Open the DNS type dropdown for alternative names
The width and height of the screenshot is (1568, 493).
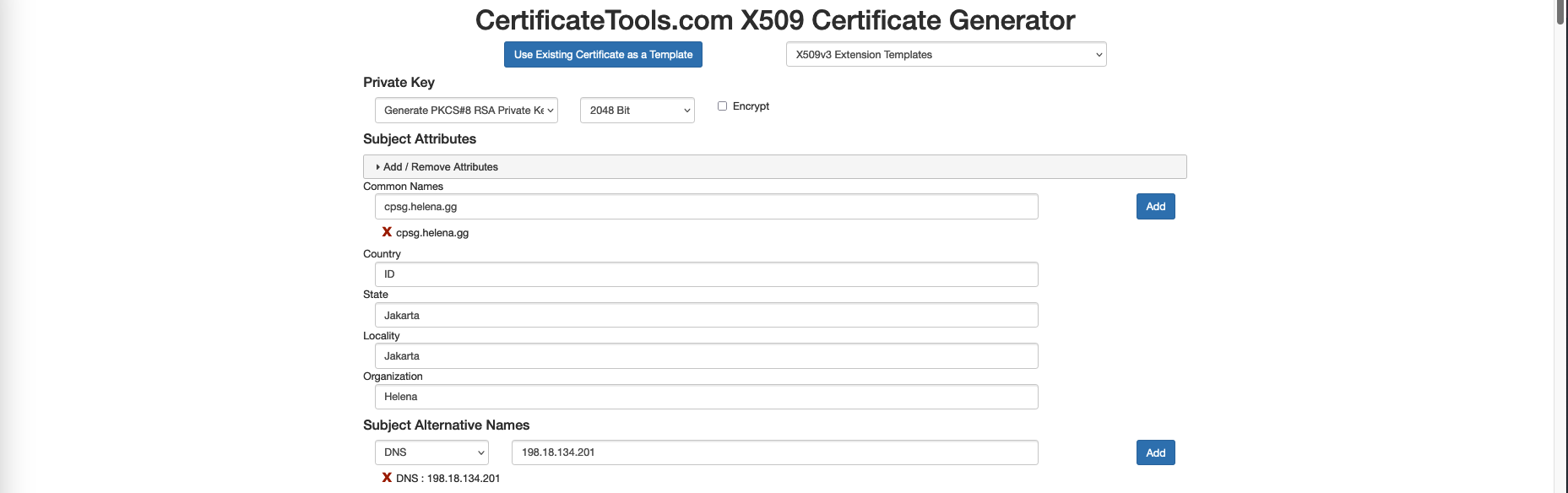point(431,452)
